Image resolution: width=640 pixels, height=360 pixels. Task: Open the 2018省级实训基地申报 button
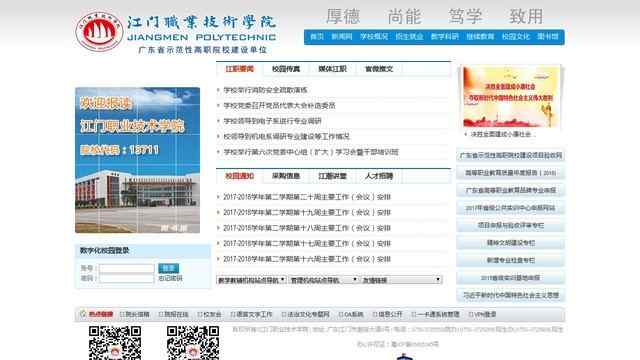click(511, 278)
